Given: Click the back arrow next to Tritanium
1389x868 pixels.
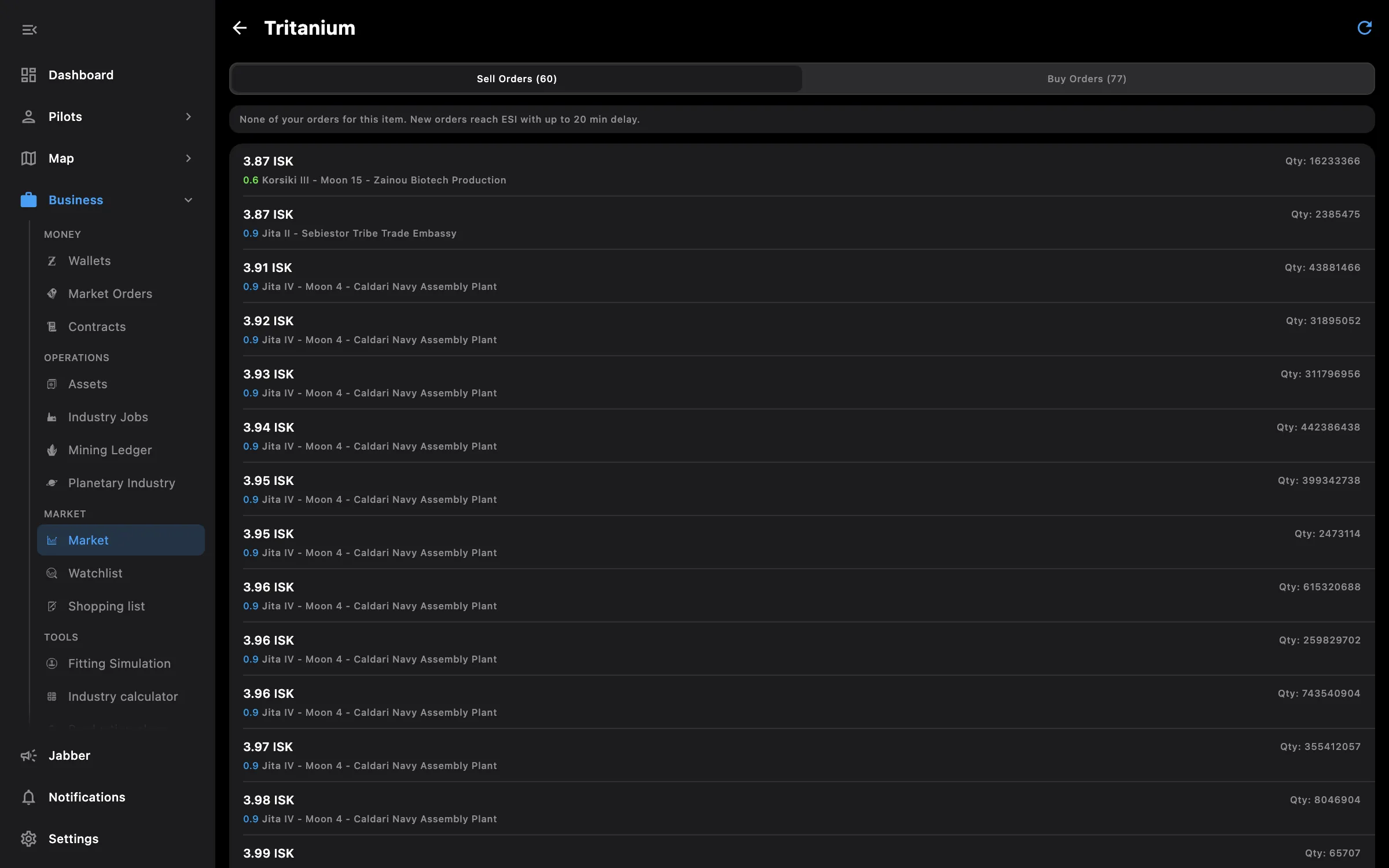Looking at the screenshot, I should tap(240, 28).
